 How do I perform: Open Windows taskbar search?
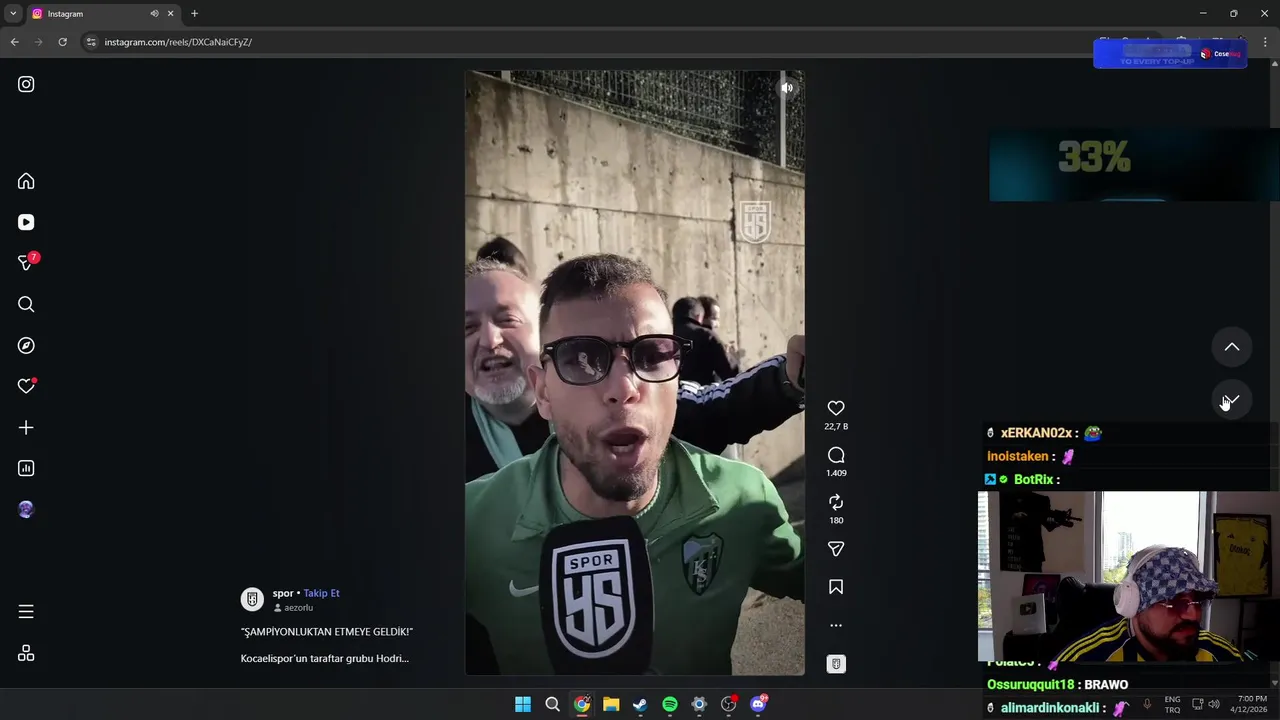tap(552, 704)
